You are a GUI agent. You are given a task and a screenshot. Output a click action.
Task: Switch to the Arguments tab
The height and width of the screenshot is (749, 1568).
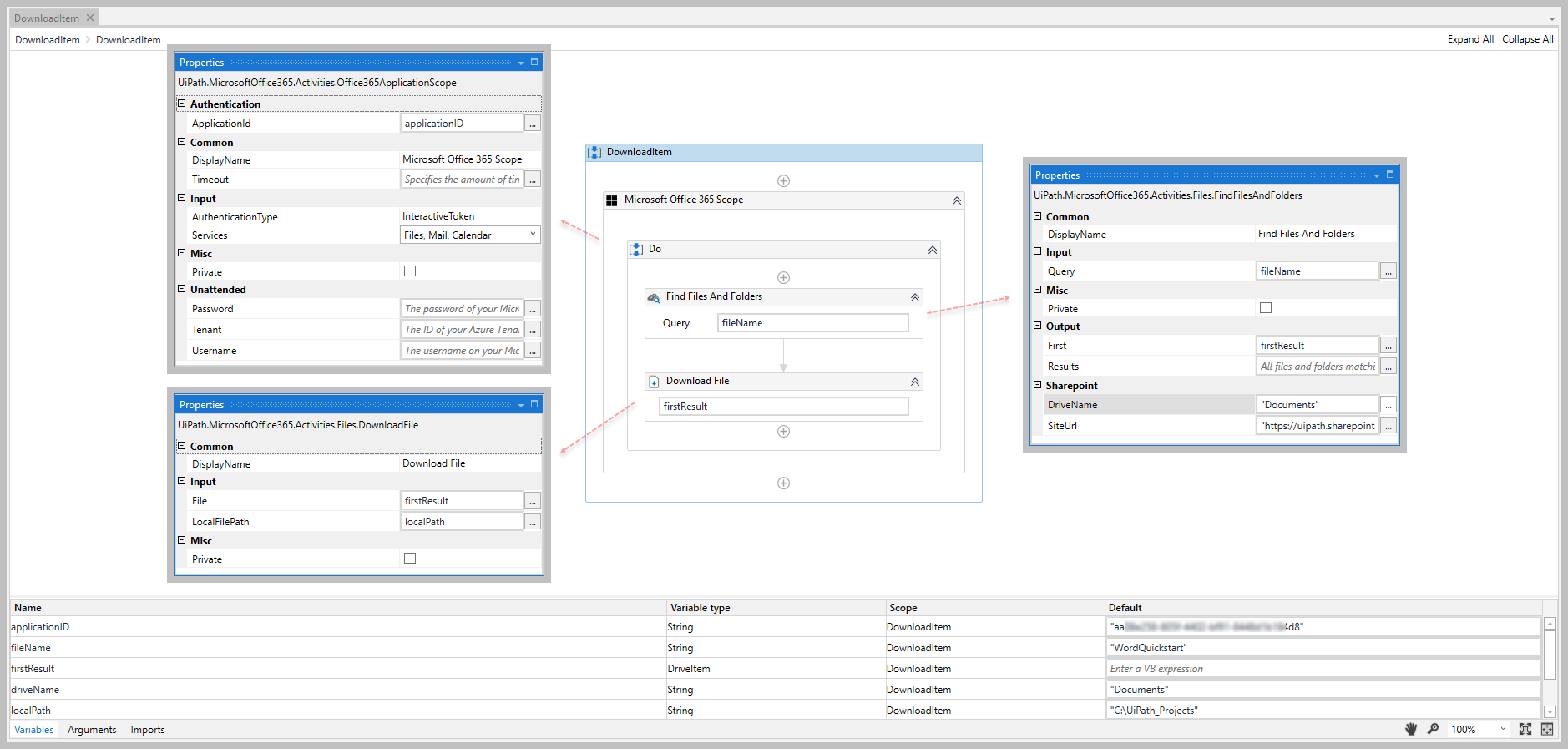(x=92, y=730)
